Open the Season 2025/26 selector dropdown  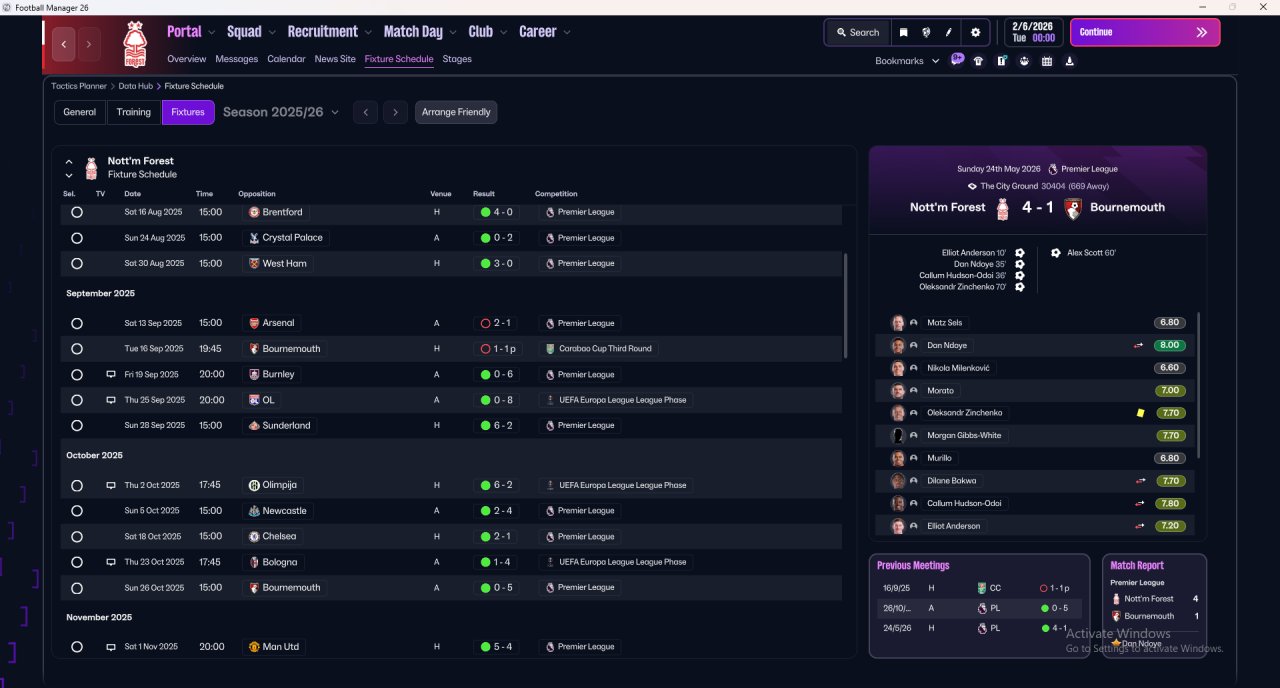(x=281, y=112)
